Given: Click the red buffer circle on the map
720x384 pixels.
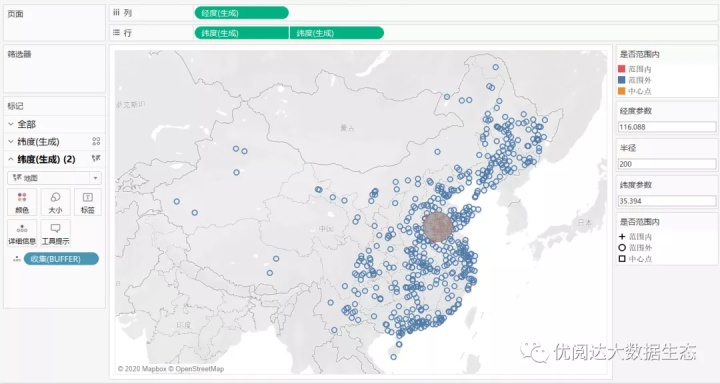Looking at the screenshot, I should click(438, 227).
